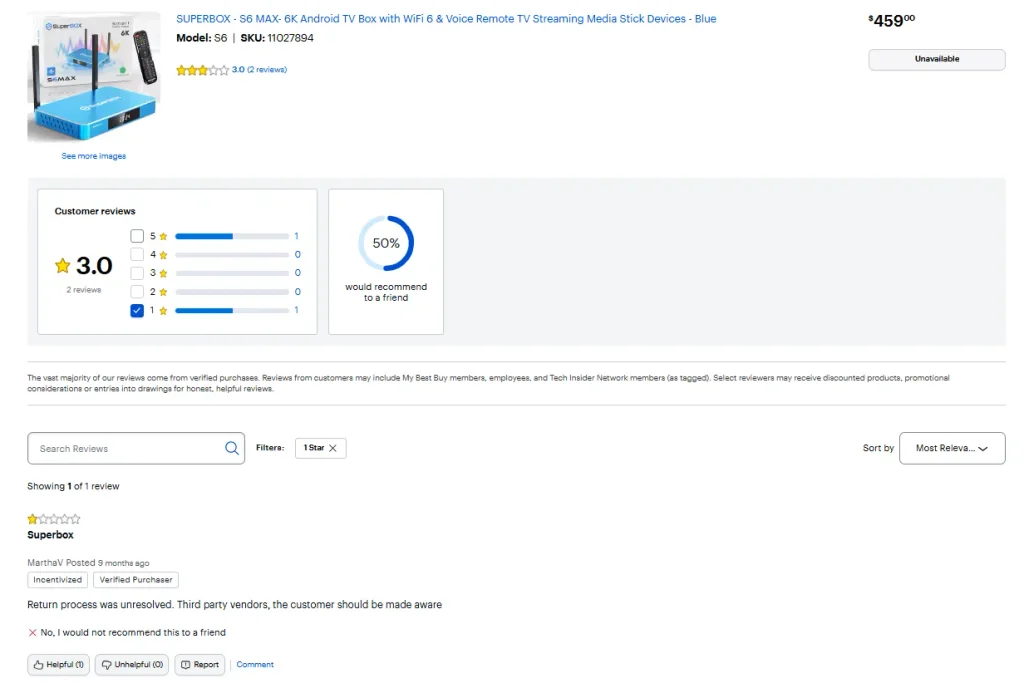Screen dimensions: 1024x683
Task: Click the $459.00 price text
Action: point(891,21)
